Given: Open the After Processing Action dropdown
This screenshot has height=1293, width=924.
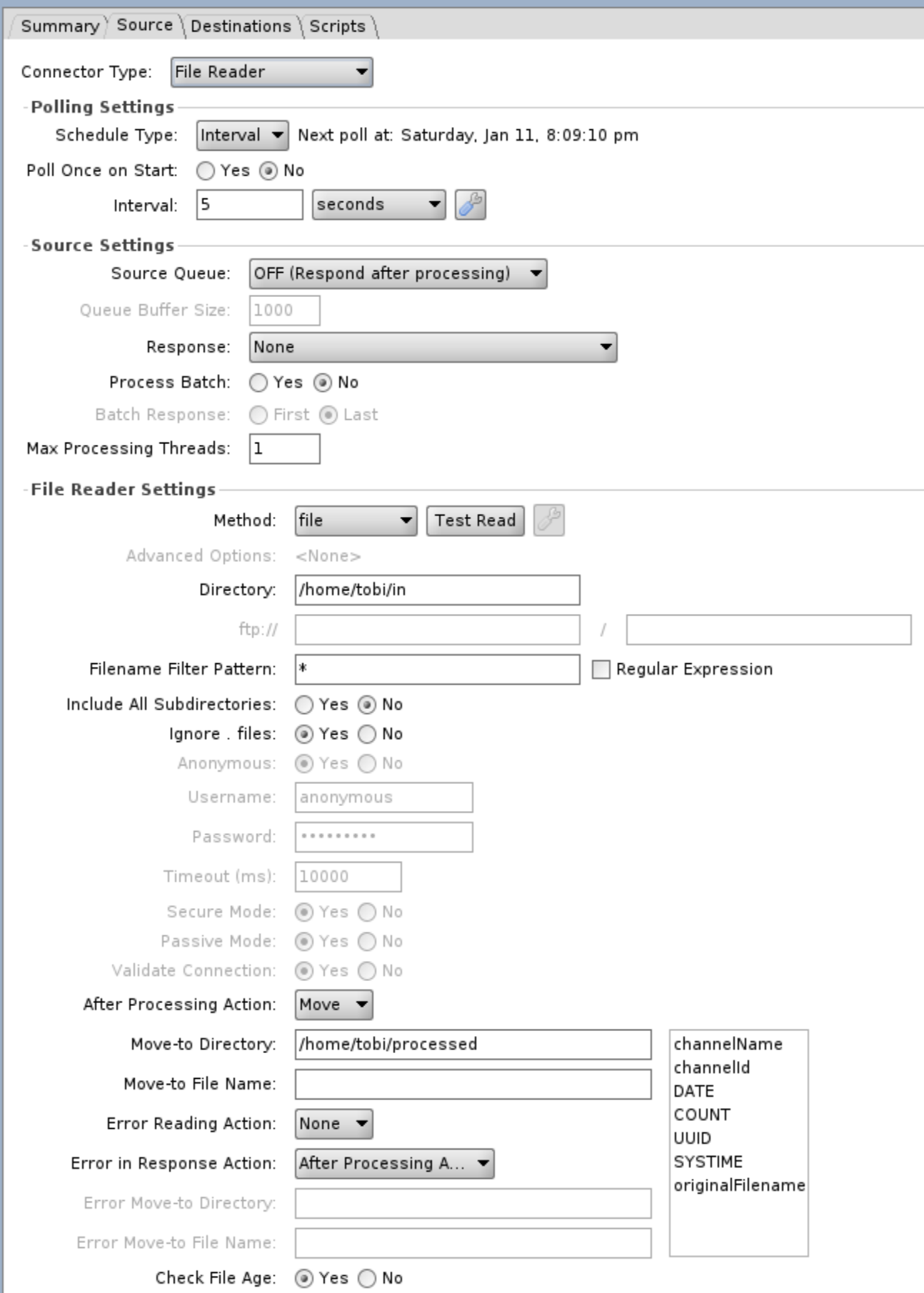Looking at the screenshot, I should pyautogui.click(x=333, y=1005).
